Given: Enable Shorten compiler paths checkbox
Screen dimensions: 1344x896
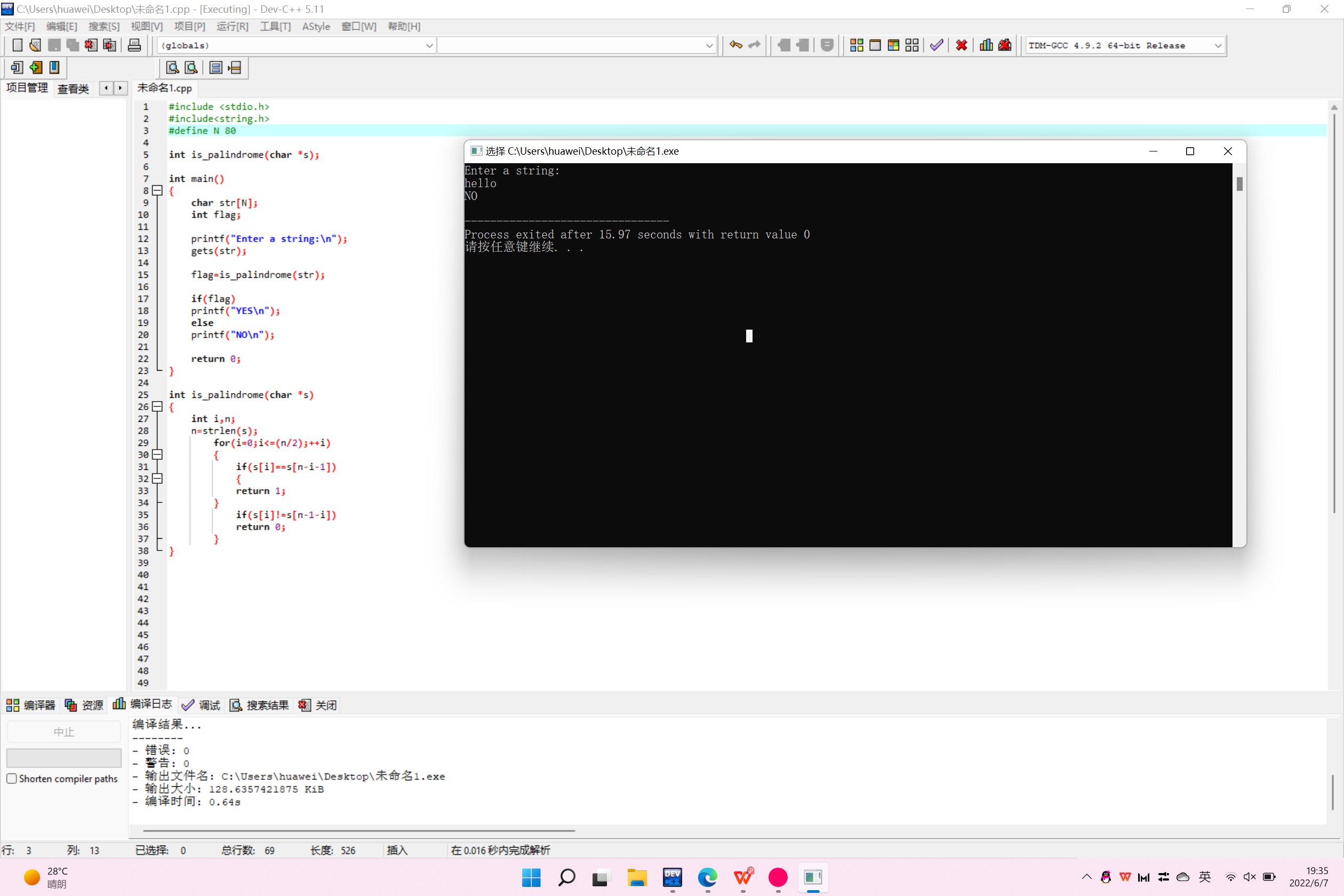Looking at the screenshot, I should (x=12, y=778).
